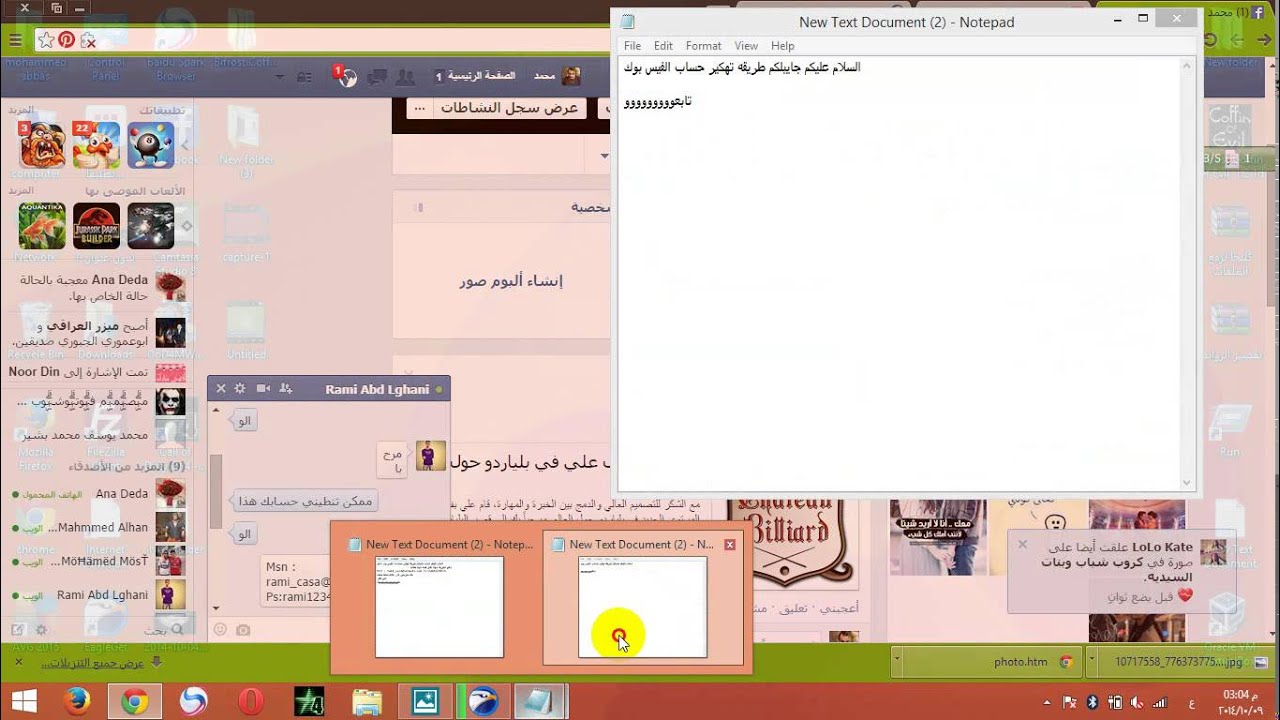The image size is (1280, 720).
Task: Open Notepad Format menu
Action: [703, 46]
